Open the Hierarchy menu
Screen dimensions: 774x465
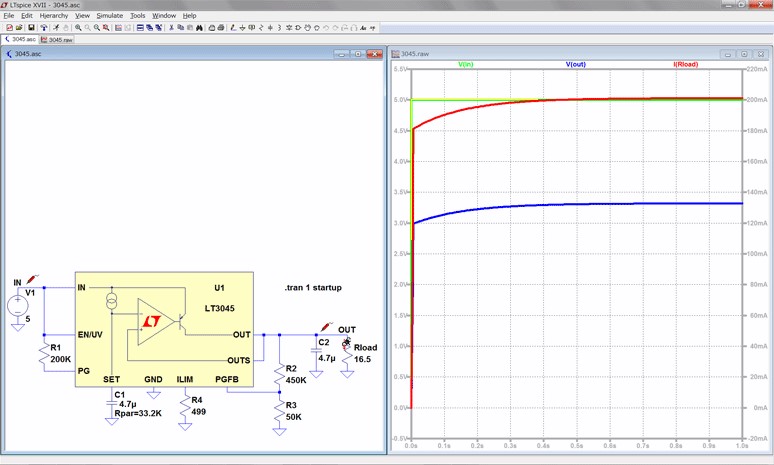click(x=54, y=16)
